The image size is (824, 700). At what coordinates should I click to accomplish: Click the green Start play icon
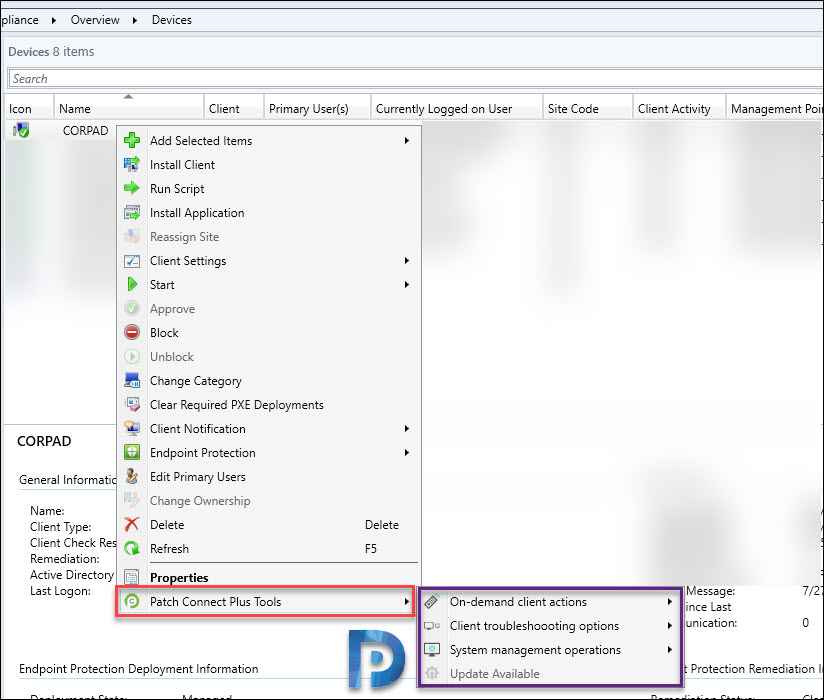(x=132, y=284)
